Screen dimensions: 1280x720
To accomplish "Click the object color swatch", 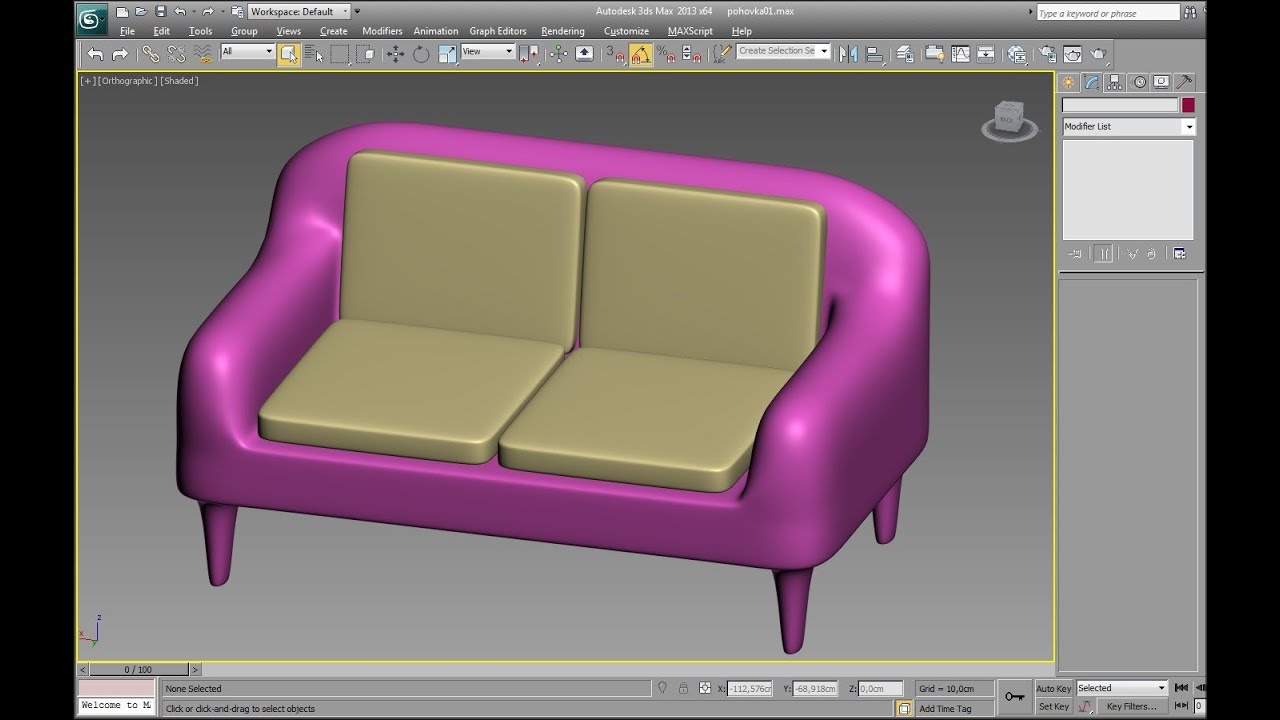I will point(1188,105).
